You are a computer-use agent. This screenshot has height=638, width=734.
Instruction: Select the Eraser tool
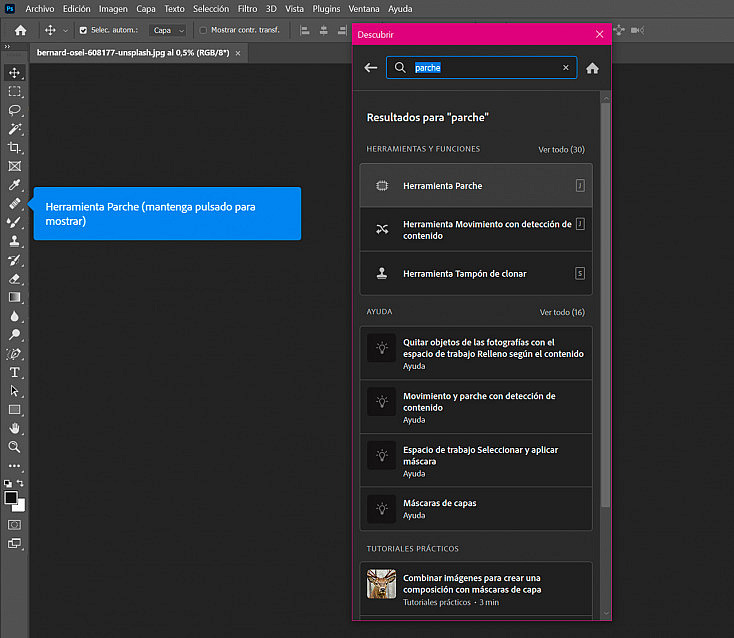(15, 279)
